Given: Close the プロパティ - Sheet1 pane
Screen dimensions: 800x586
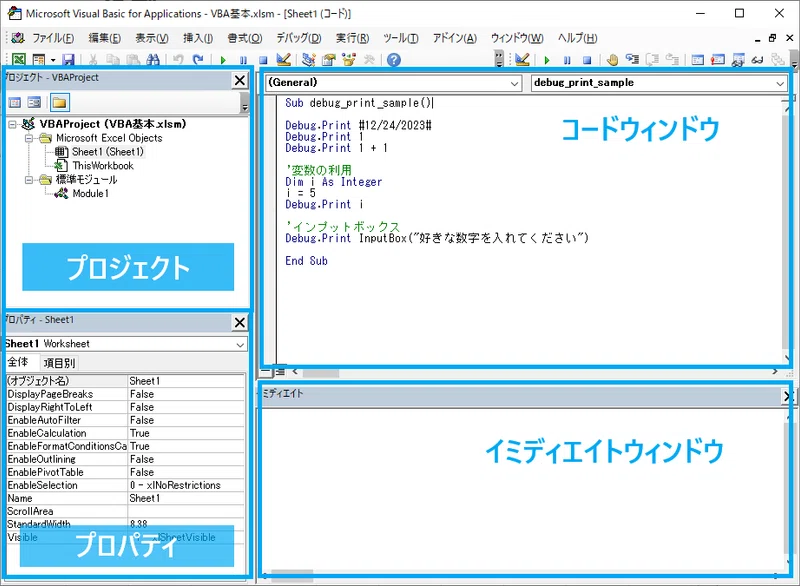Looking at the screenshot, I should [240, 322].
